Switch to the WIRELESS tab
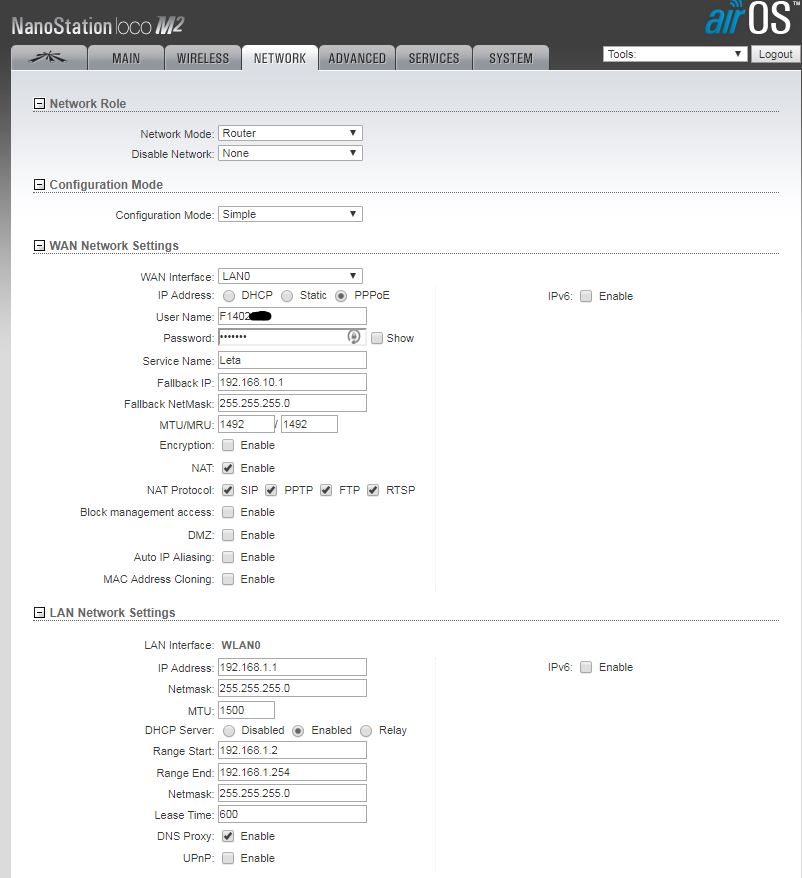The height and width of the screenshot is (878, 802). click(x=203, y=58)
